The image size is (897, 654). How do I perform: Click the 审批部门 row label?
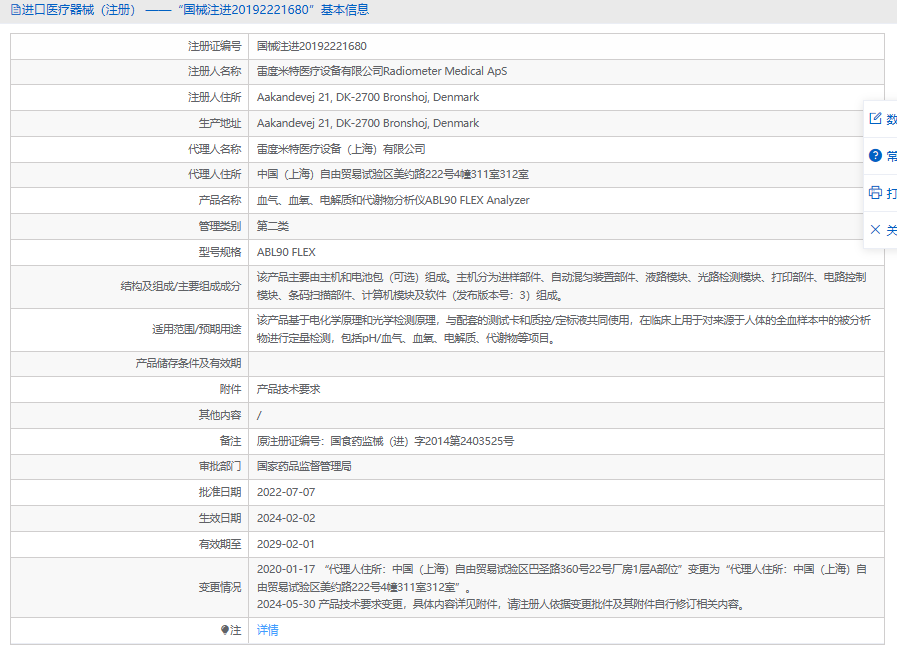coord(220,466)
